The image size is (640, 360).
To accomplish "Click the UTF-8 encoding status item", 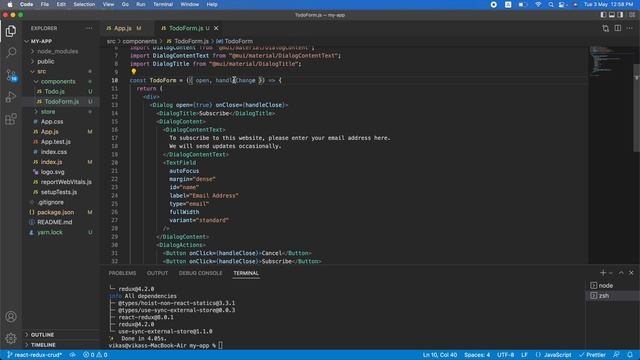I will (505, 355).
